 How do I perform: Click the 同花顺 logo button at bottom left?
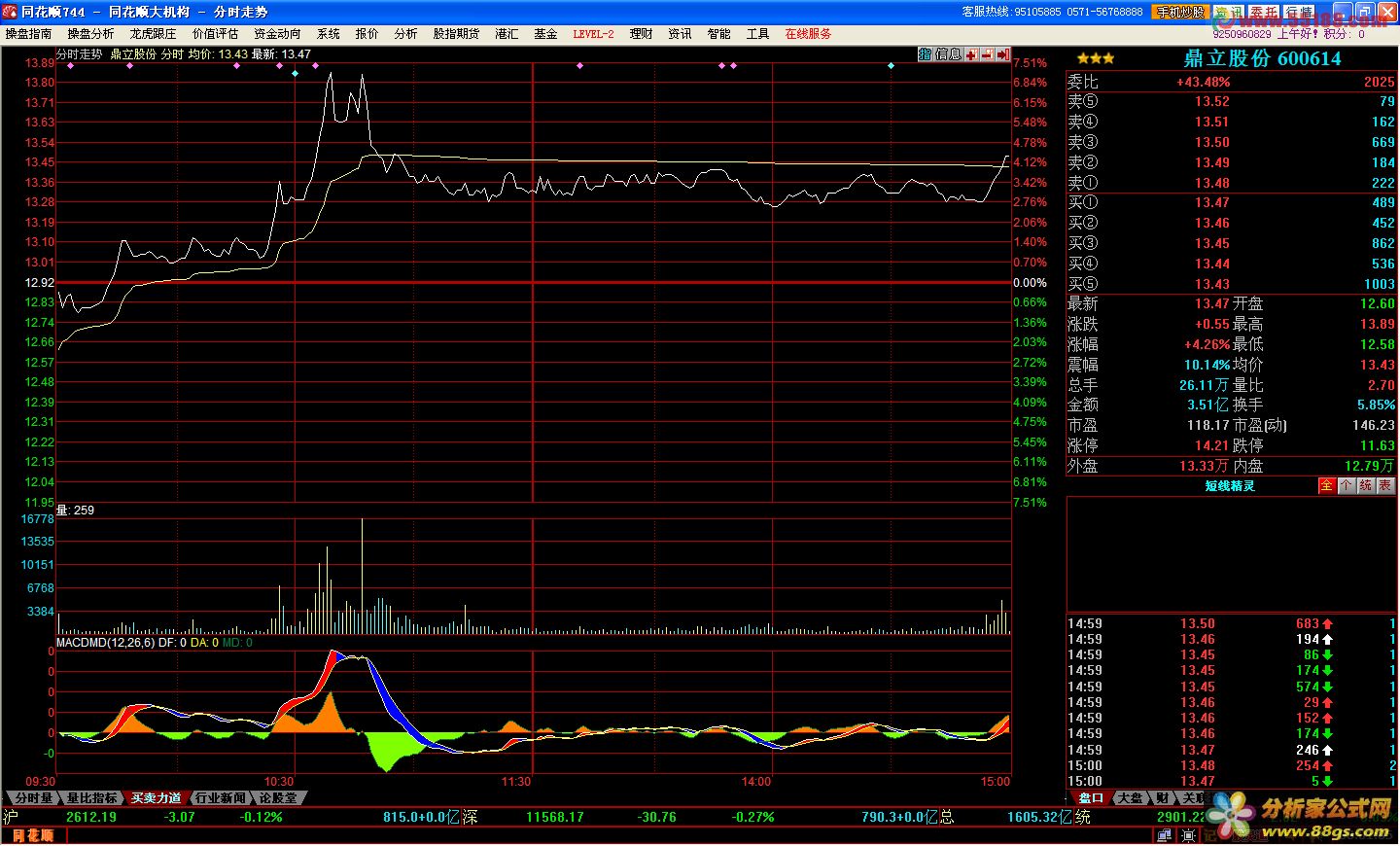click(32, 835)
